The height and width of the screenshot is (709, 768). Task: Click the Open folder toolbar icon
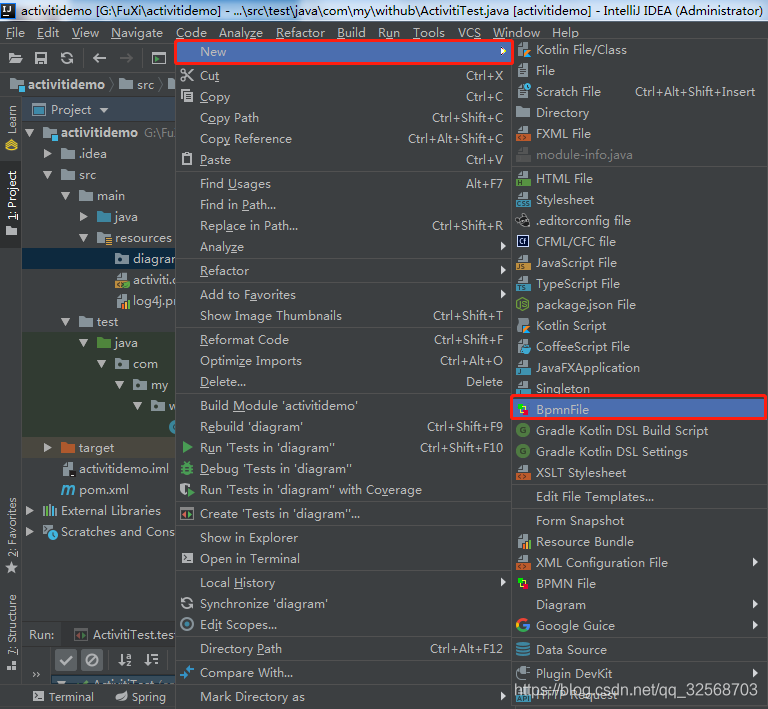16,59
